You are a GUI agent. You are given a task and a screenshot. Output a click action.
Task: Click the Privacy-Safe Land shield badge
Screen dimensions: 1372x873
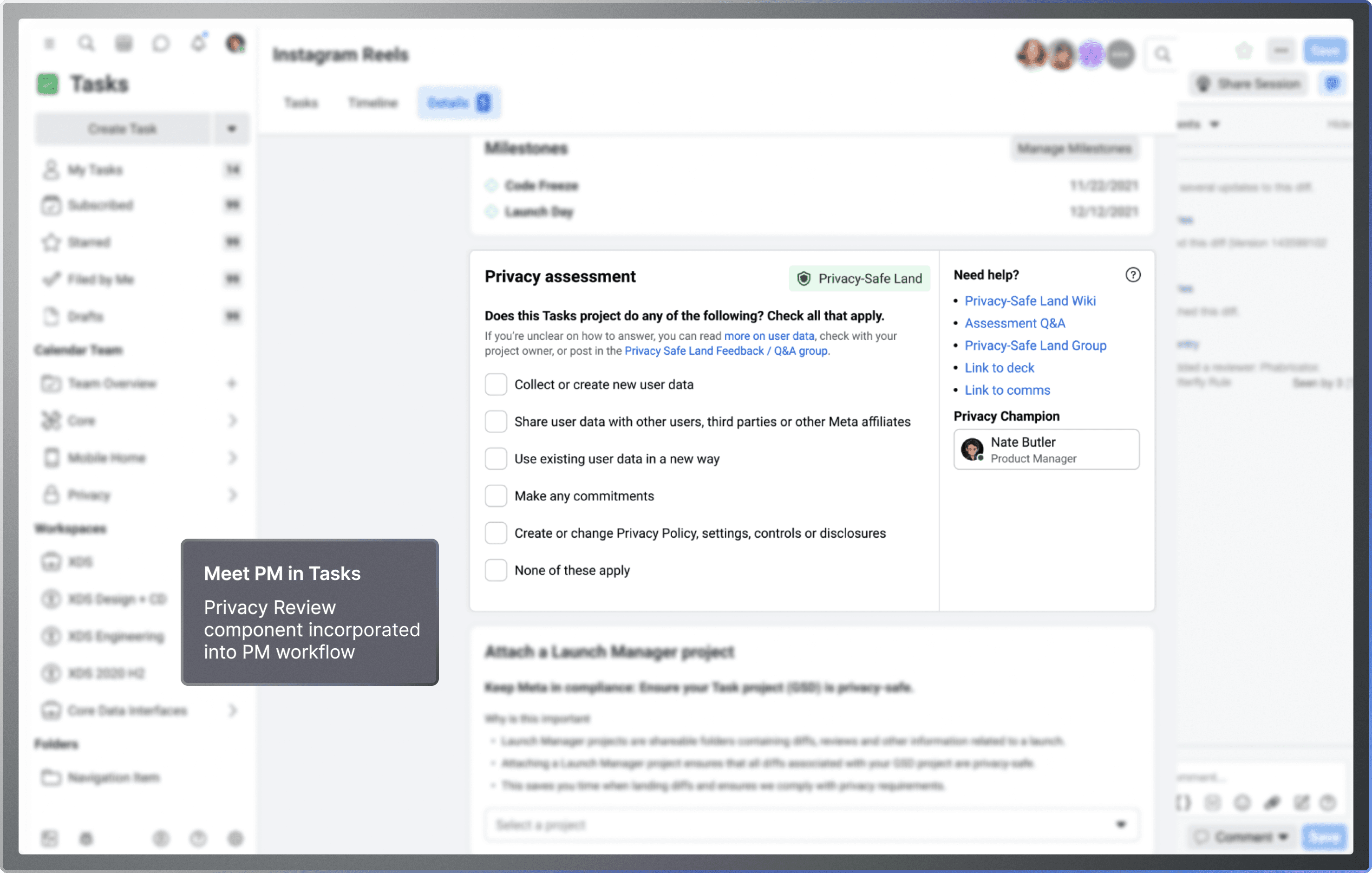(x=859, y=279)
